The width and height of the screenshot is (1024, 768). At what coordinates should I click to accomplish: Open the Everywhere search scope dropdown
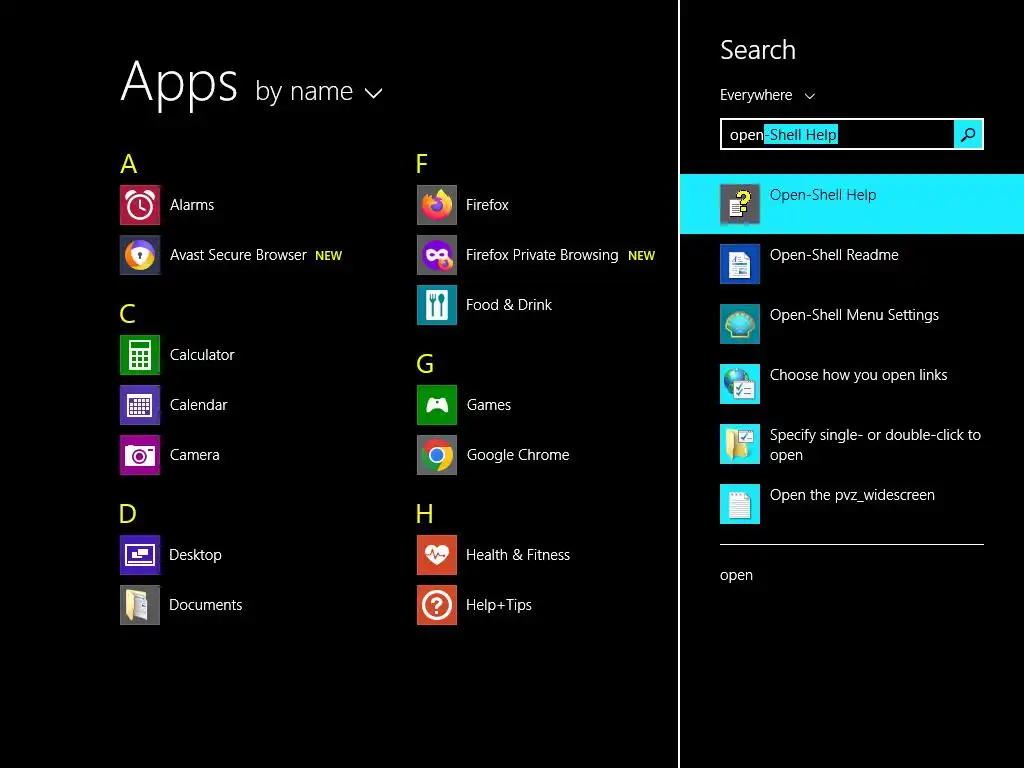pyautogui.click(x=767, y=95)
